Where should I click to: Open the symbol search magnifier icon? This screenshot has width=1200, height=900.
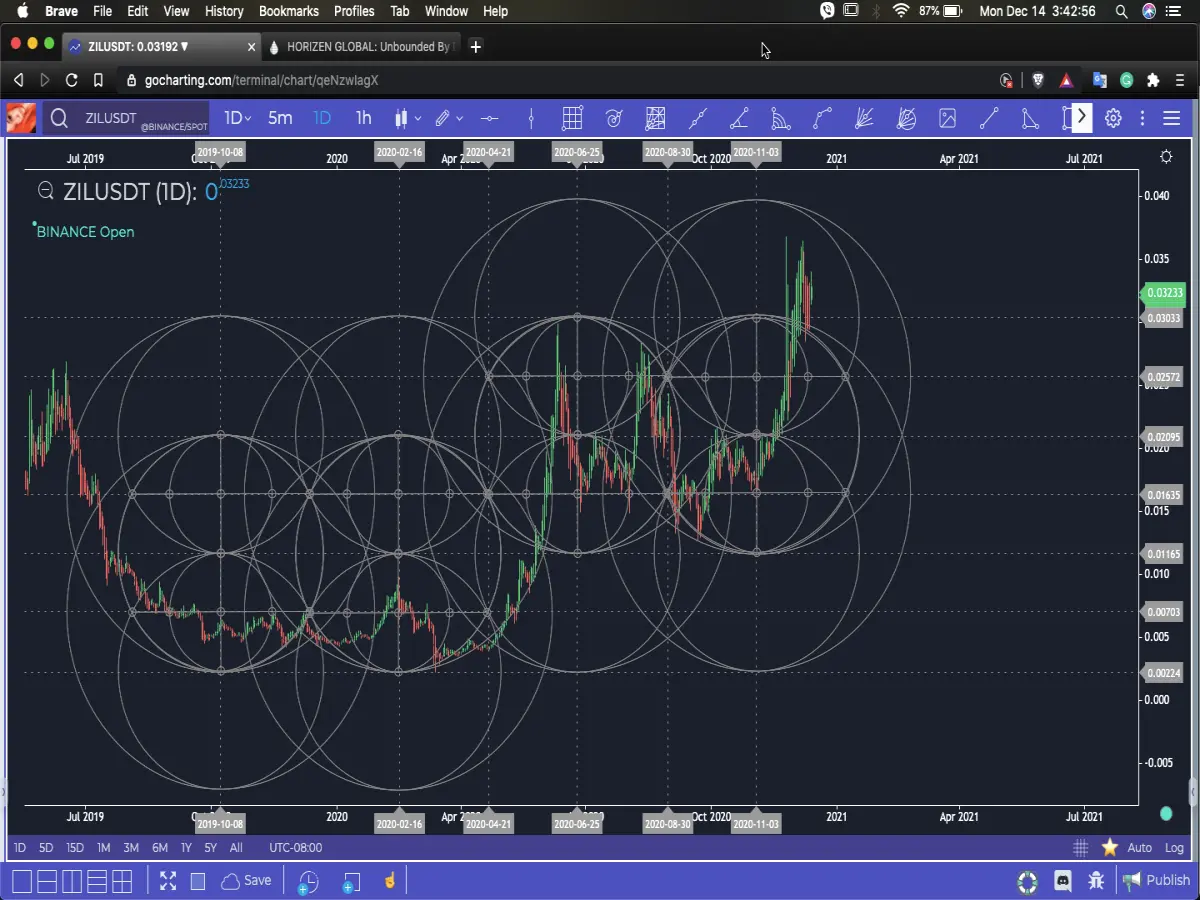pyautogui.click(x=59, y=119)
